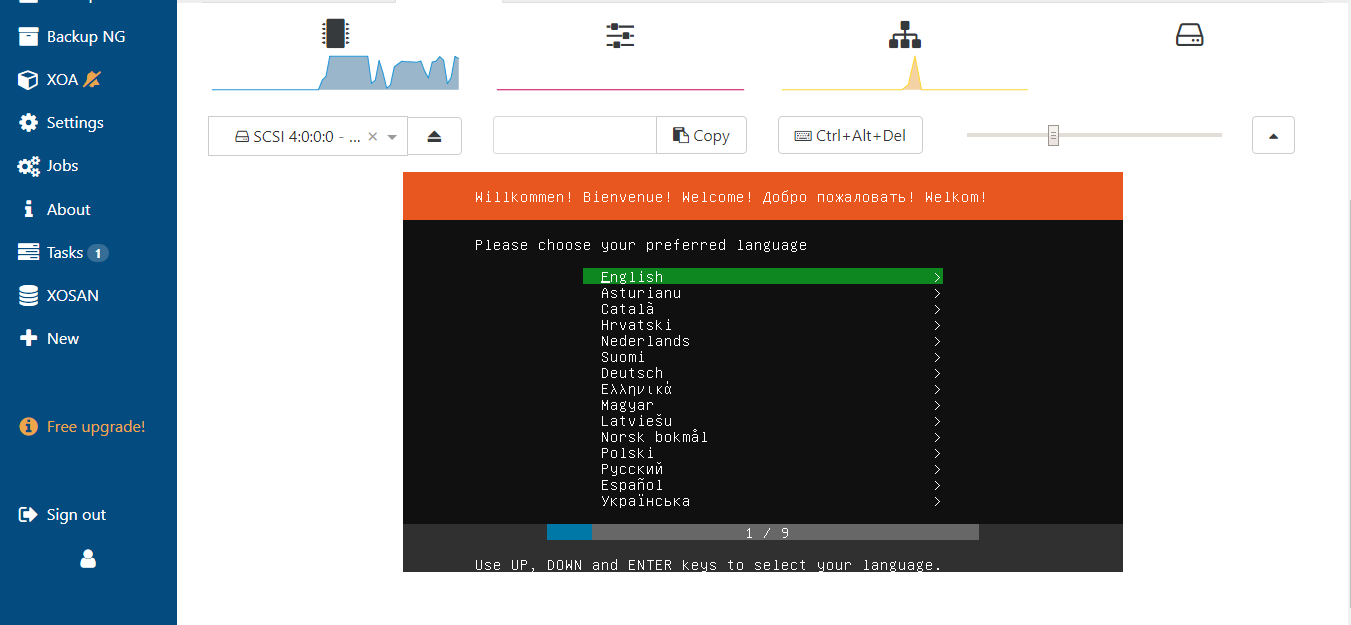Click the Settings gear icon
This screenshot has height=625, width=1351.
click(x=29, y=122)
